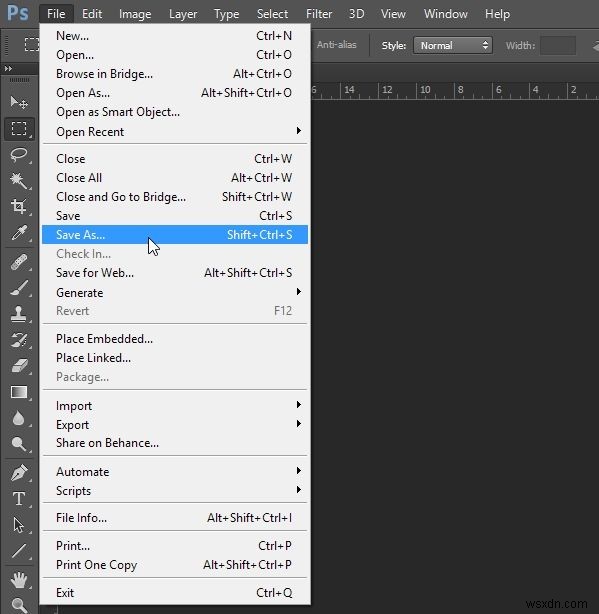
Task: Select the Line shape tool
Action: click(x=19, y=551)
